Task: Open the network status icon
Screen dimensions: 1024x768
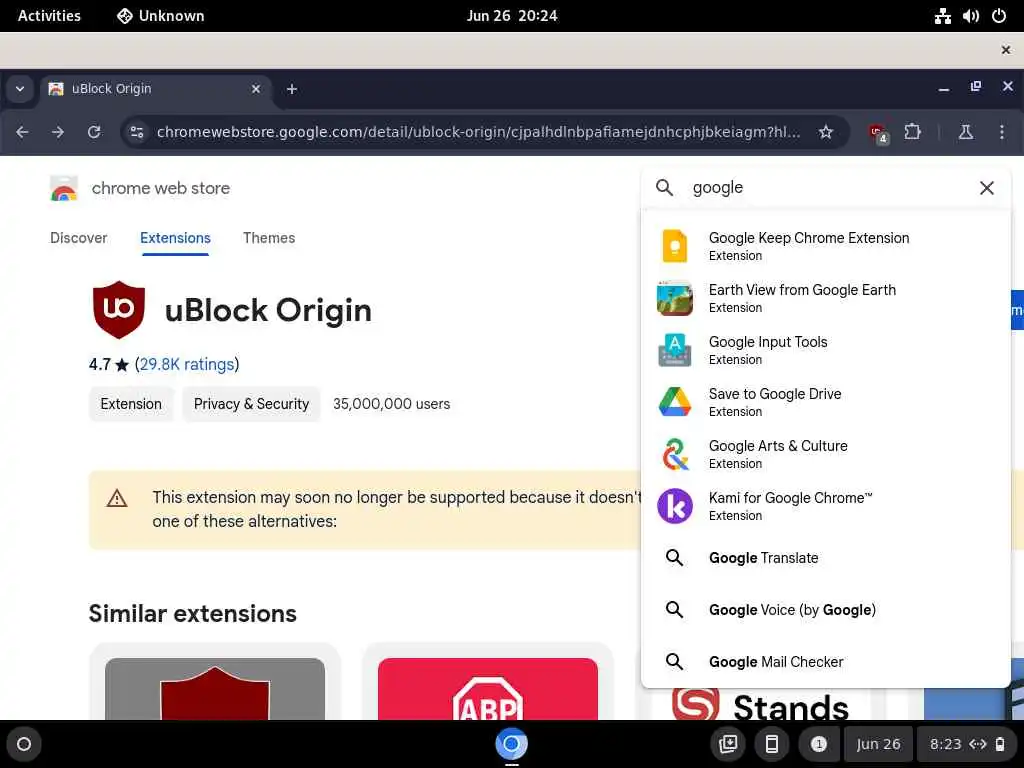Action: click(942, 16)
